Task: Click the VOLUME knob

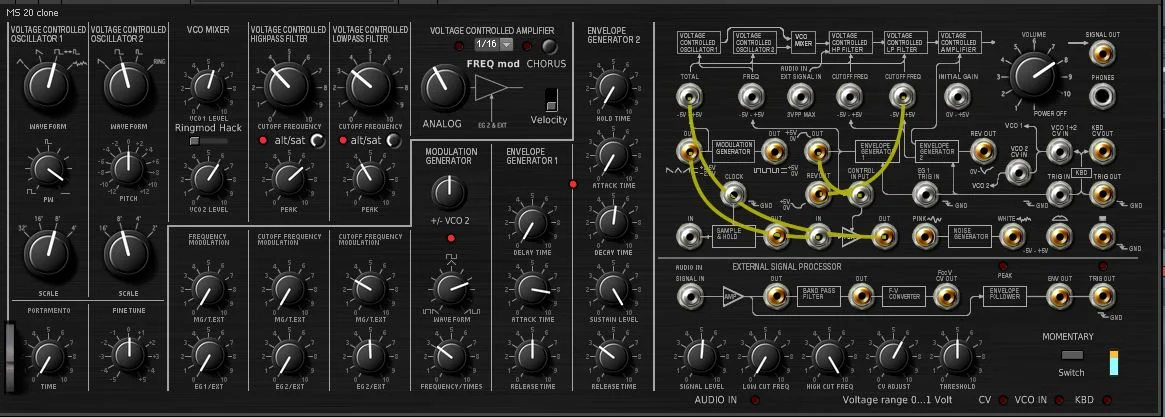Action: point(1035,77)
